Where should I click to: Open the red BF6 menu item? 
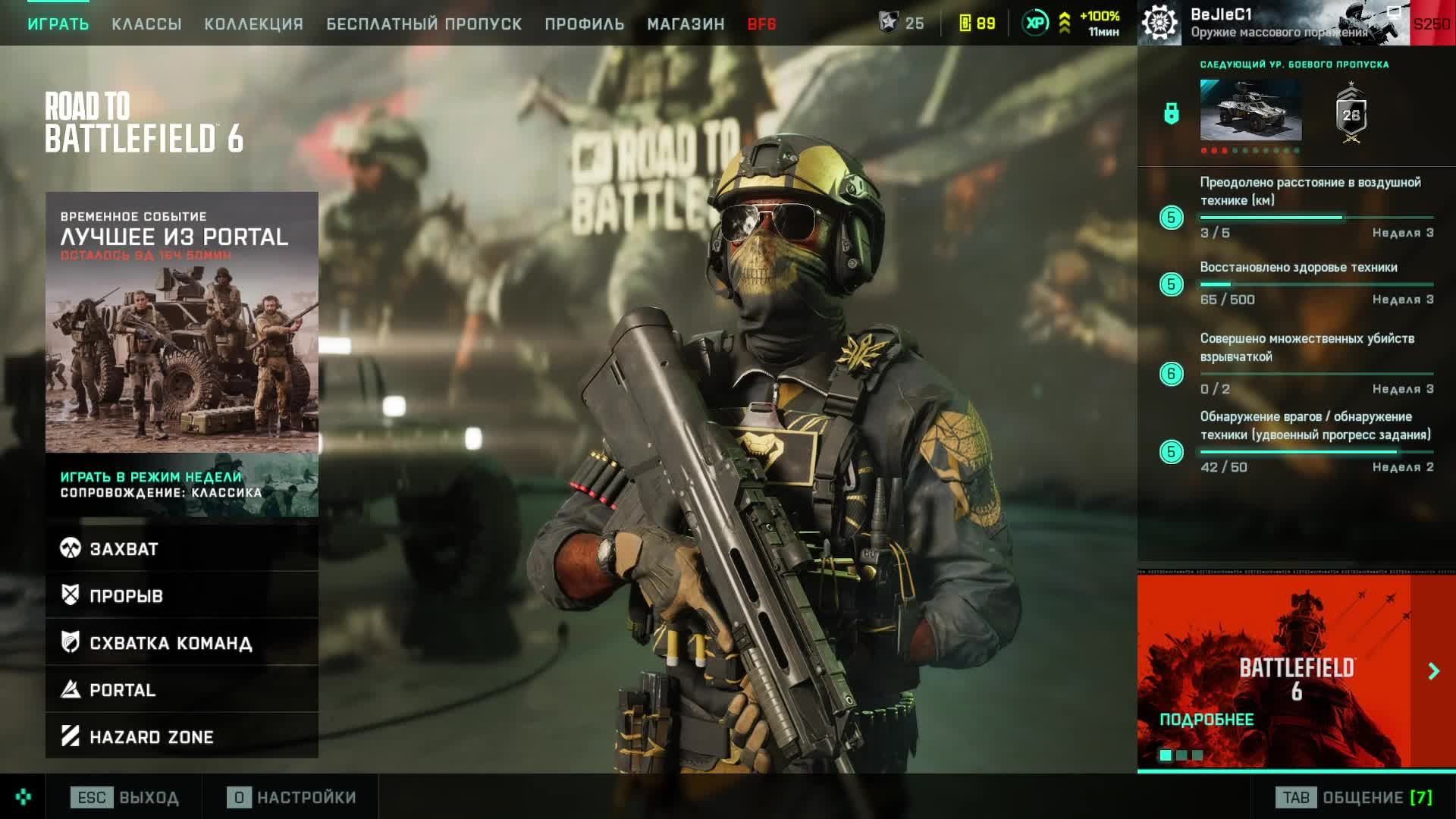[x=761, y=24]
